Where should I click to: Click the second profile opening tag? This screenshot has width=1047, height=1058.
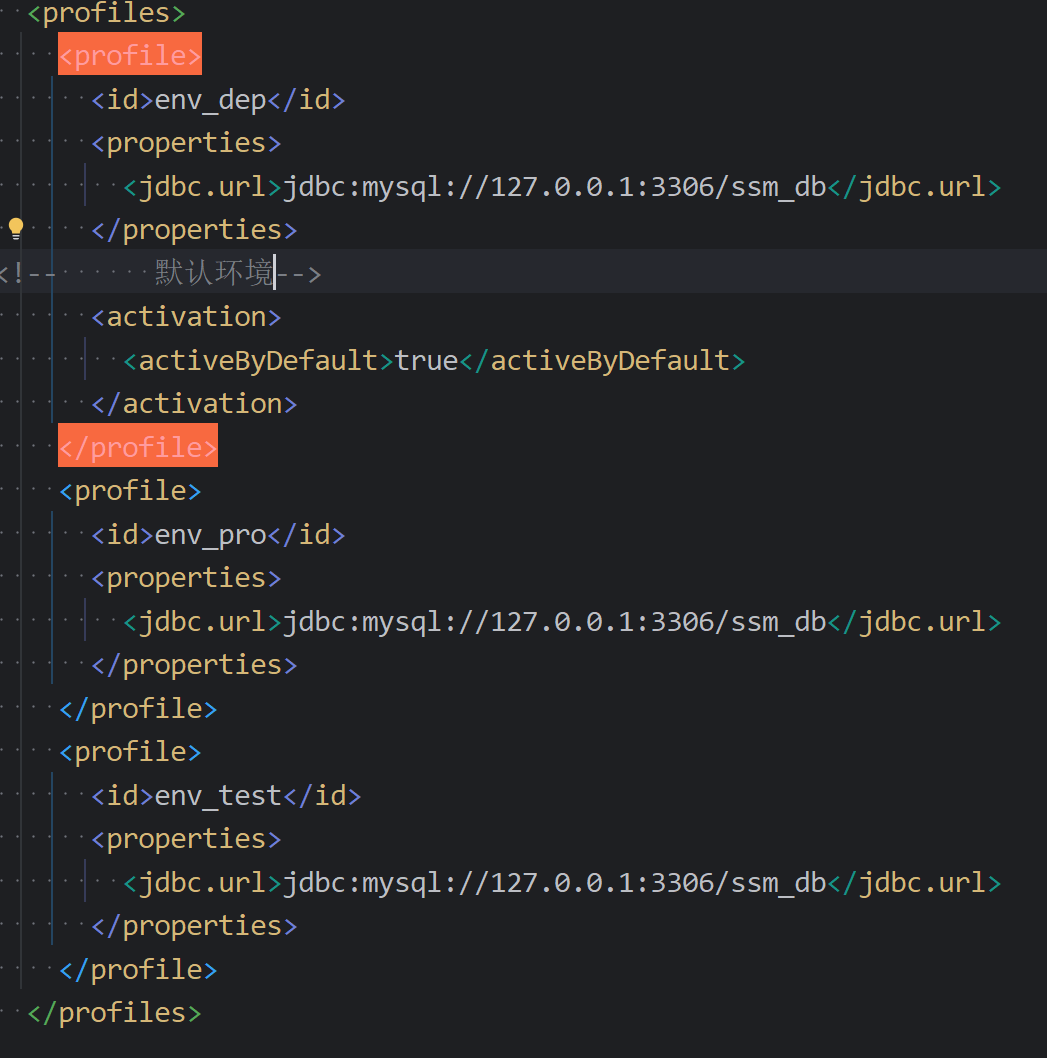130,491
